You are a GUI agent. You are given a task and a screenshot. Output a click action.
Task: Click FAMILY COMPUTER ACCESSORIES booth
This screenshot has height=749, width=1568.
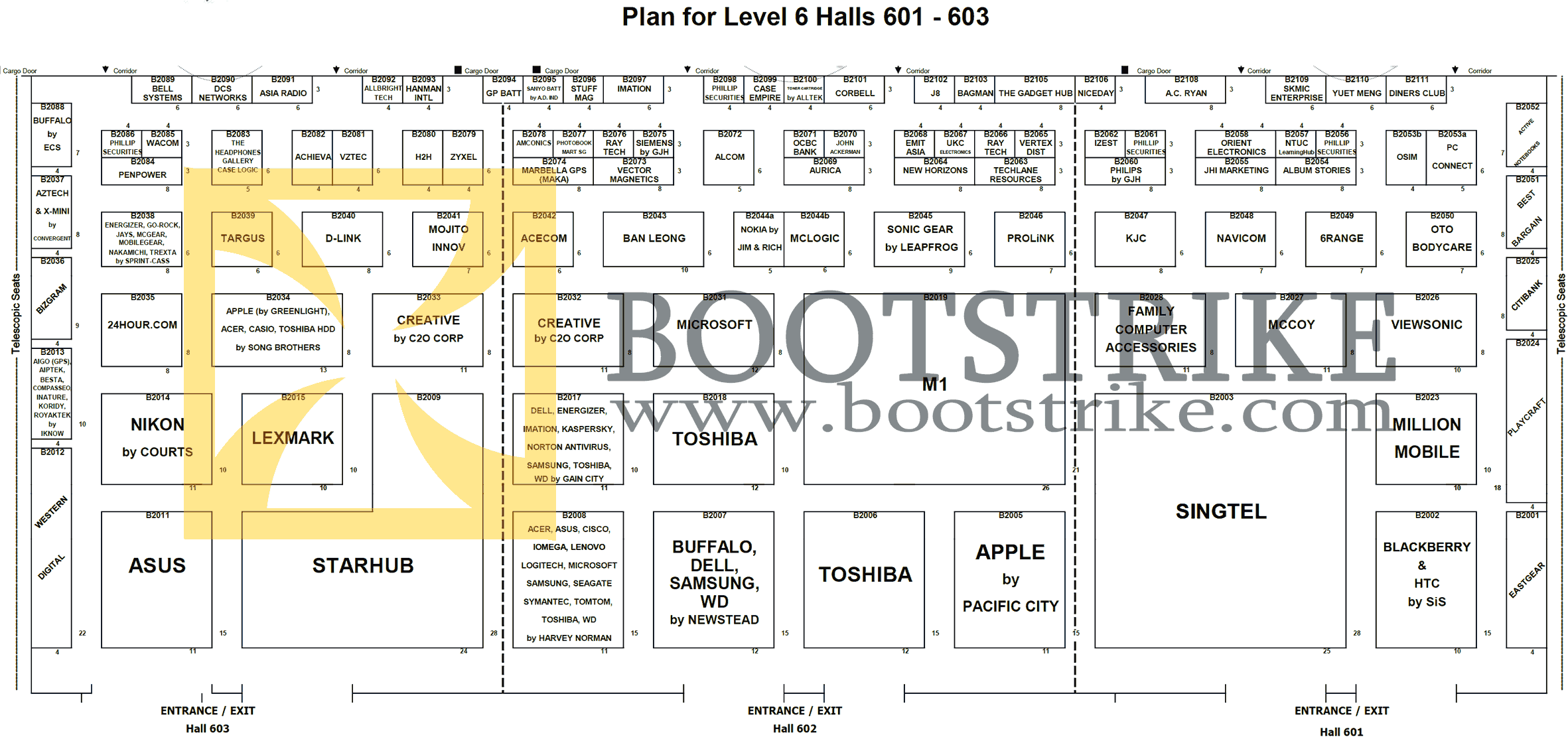(1151, 330)
